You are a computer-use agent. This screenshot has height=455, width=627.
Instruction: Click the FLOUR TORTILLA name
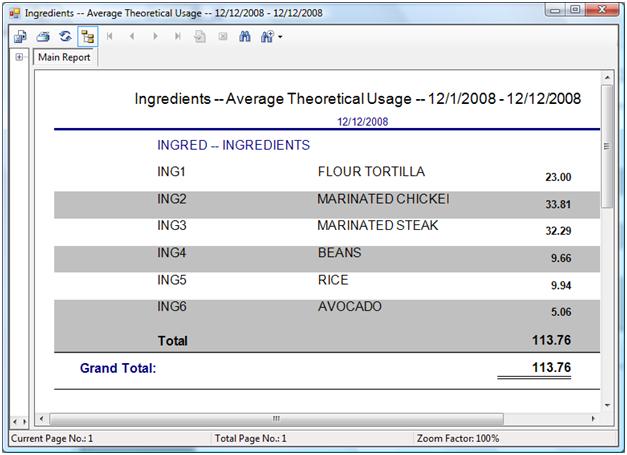coord(371,172)
